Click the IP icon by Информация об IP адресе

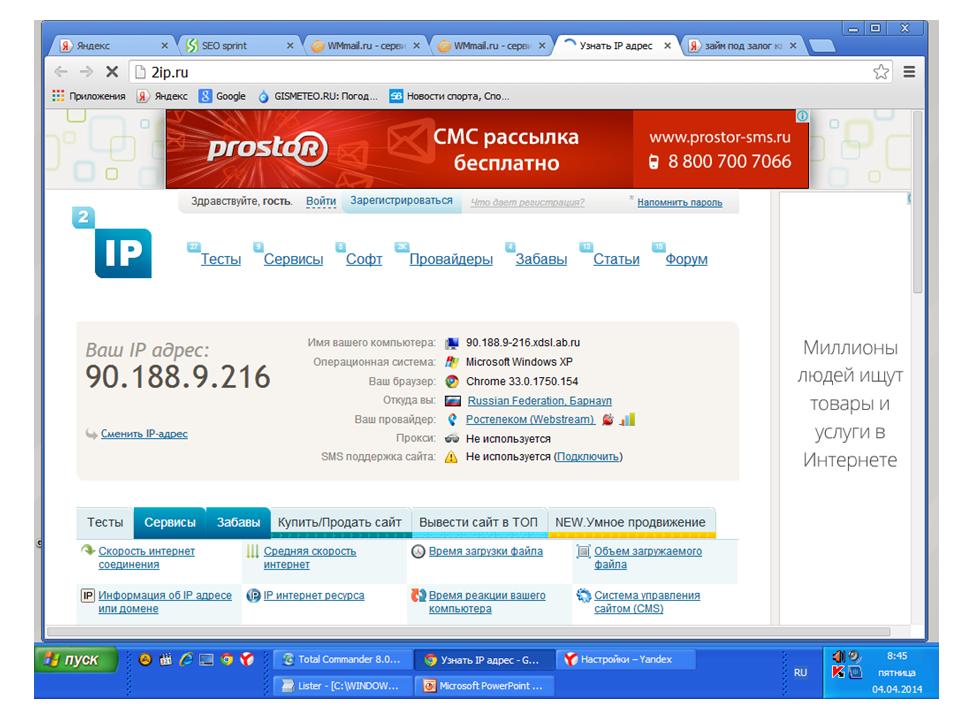click(88, 595)
